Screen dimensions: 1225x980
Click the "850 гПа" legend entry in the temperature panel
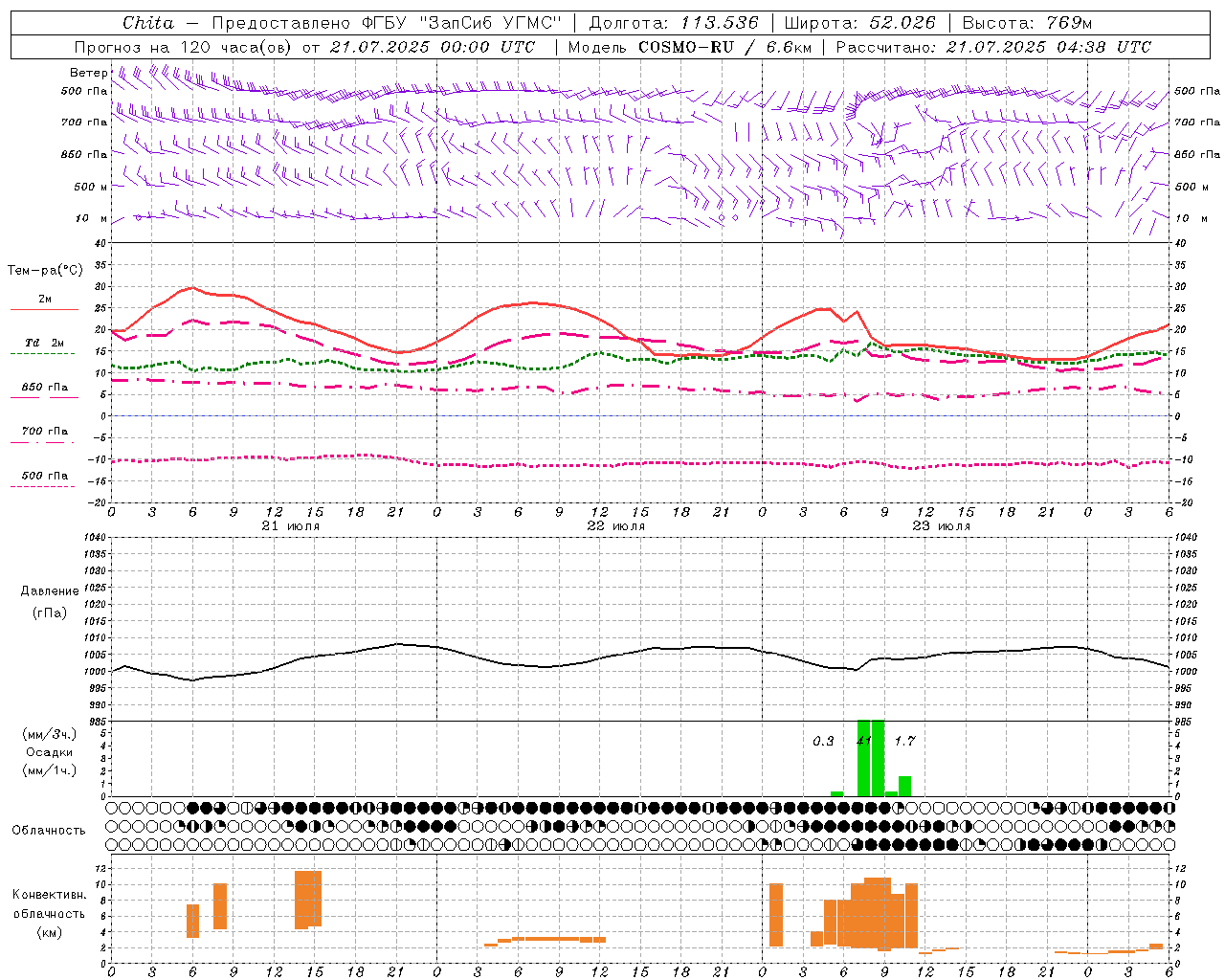click(45, 388)
